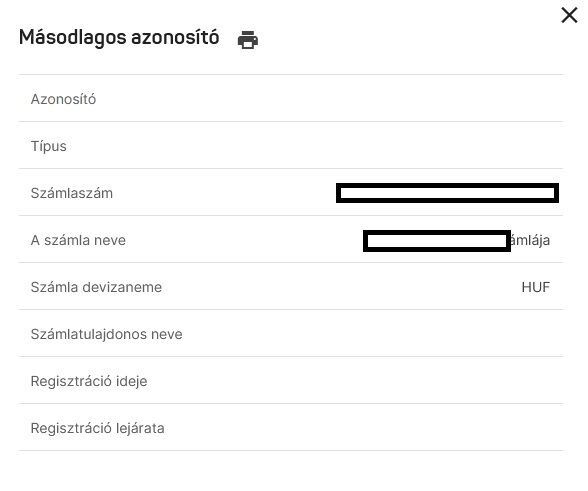588x491 pixels.
Task: Select the Számlatulajdonos neve label
Action: (106, 334)
